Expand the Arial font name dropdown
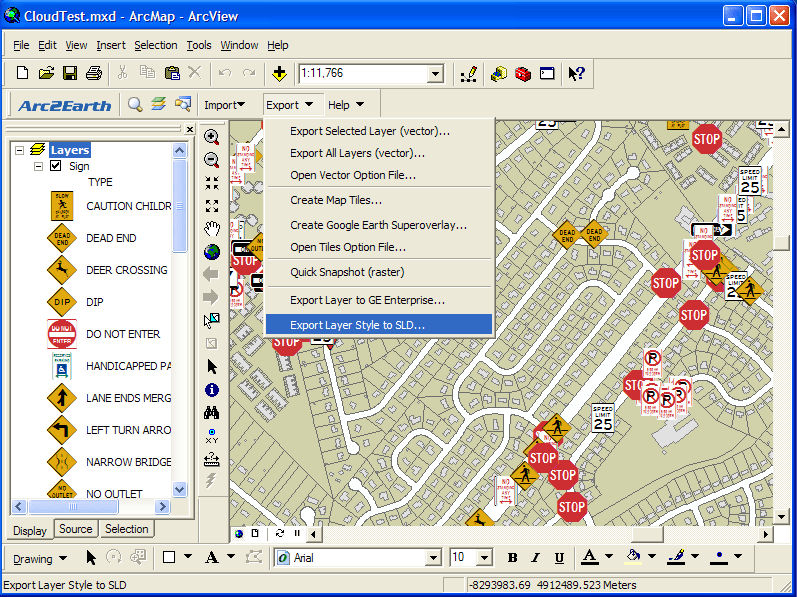The image size is (797, 597). (433, 558)
